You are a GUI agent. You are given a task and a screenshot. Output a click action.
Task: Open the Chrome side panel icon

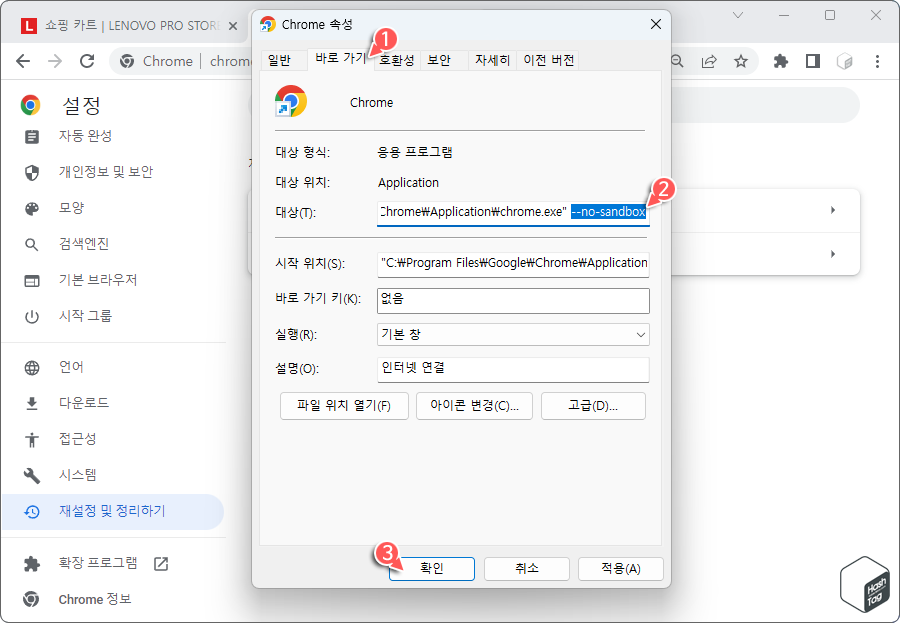pos(812,61)
